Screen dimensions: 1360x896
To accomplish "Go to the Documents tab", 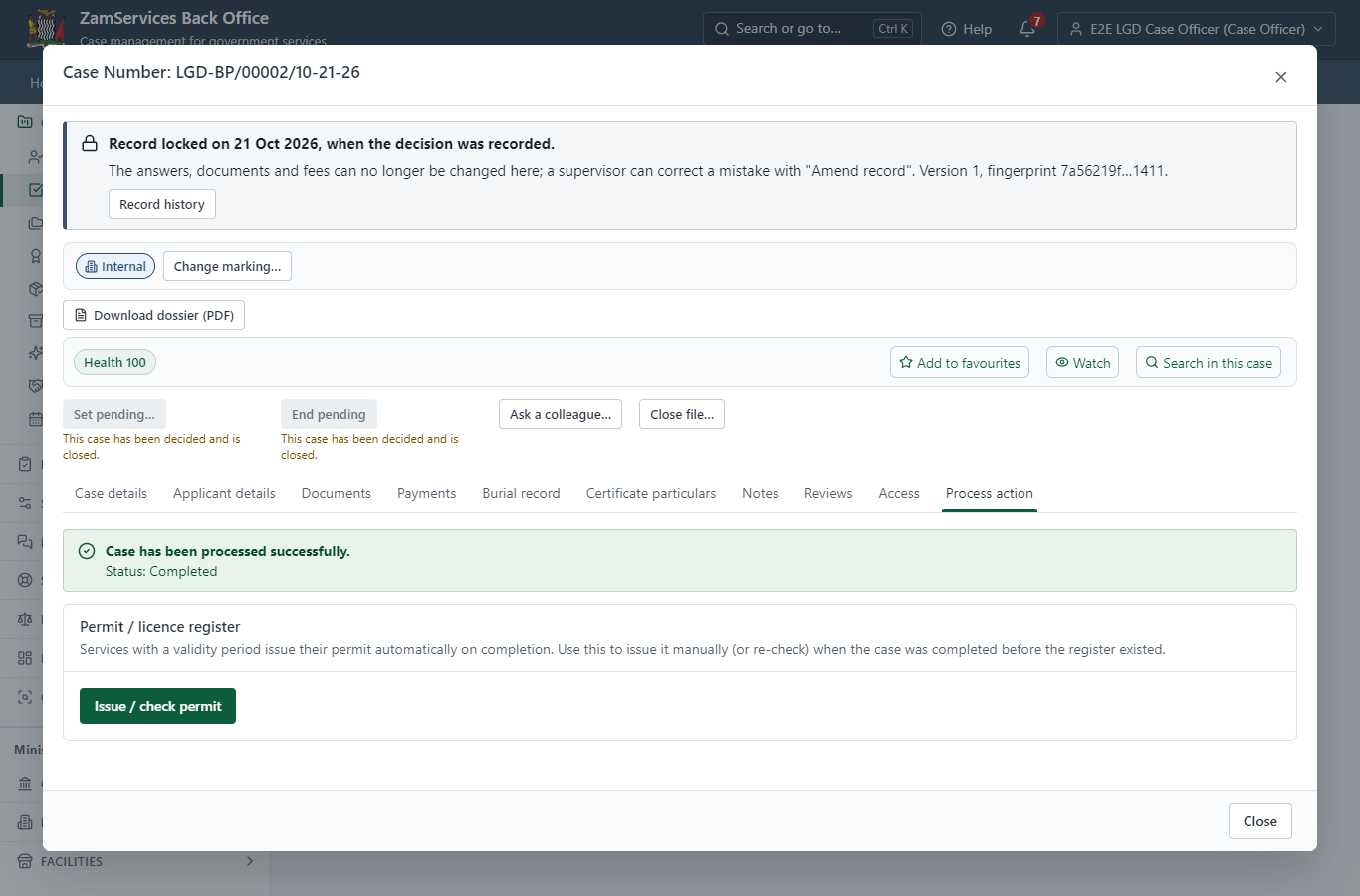I will point(337,493).
